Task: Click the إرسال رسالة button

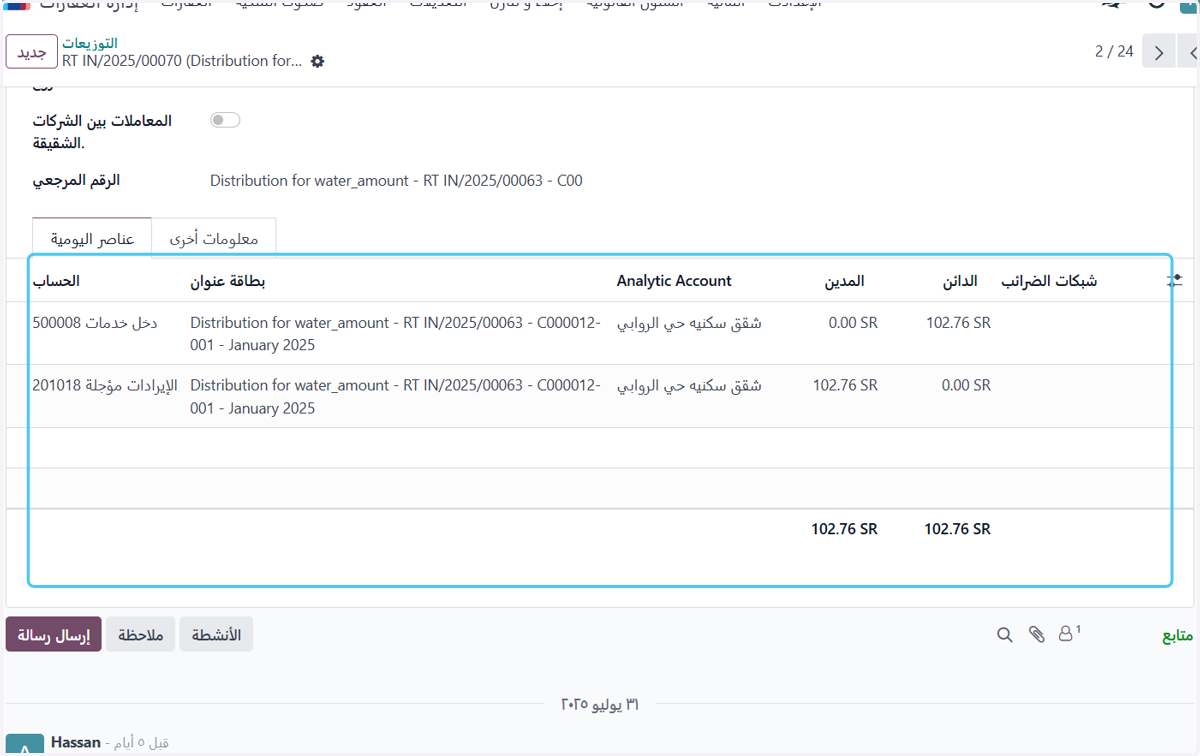Action: pos(54,635)
